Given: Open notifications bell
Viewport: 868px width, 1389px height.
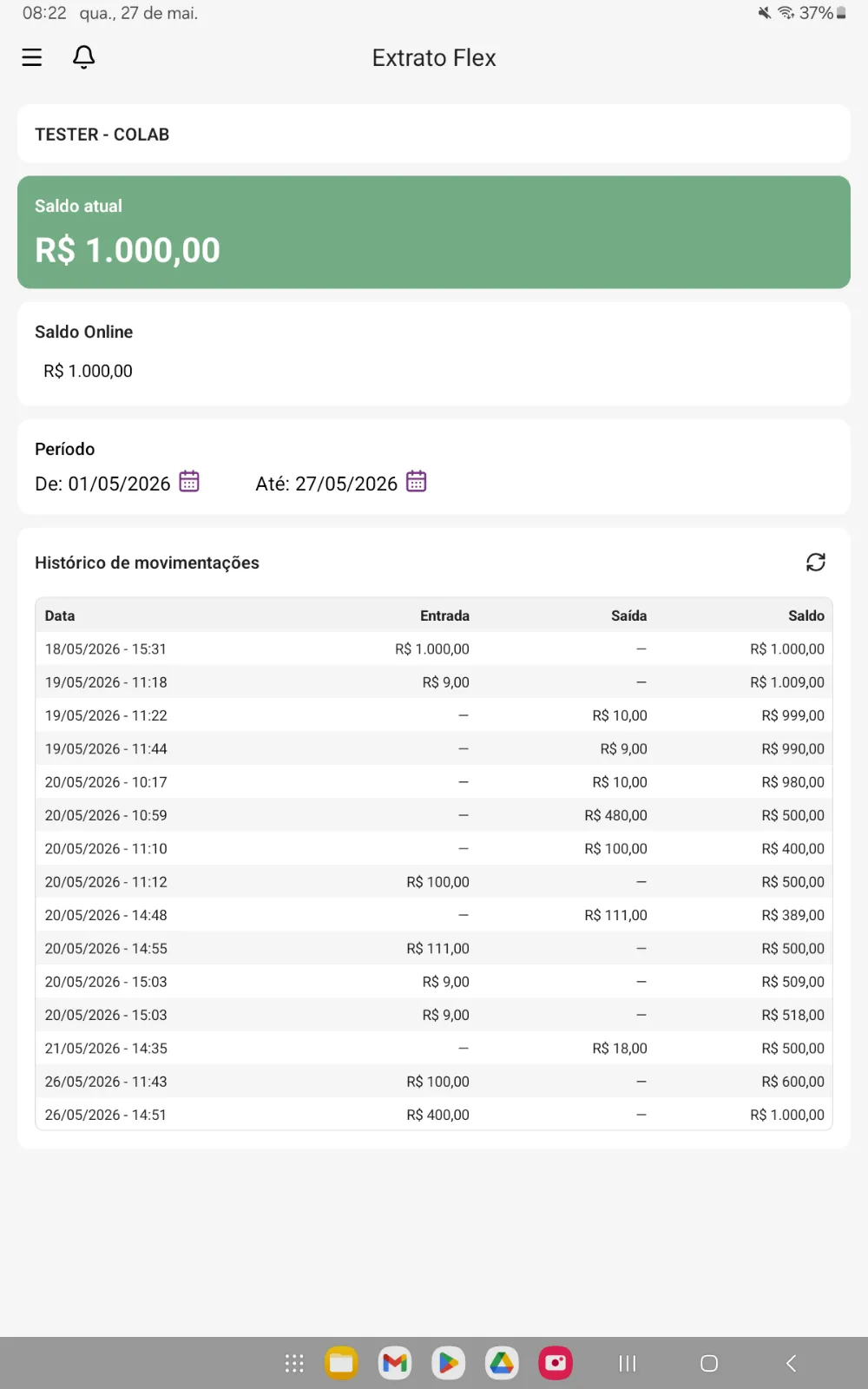Looking at the screenshot, I should click(x=83, y=57).
